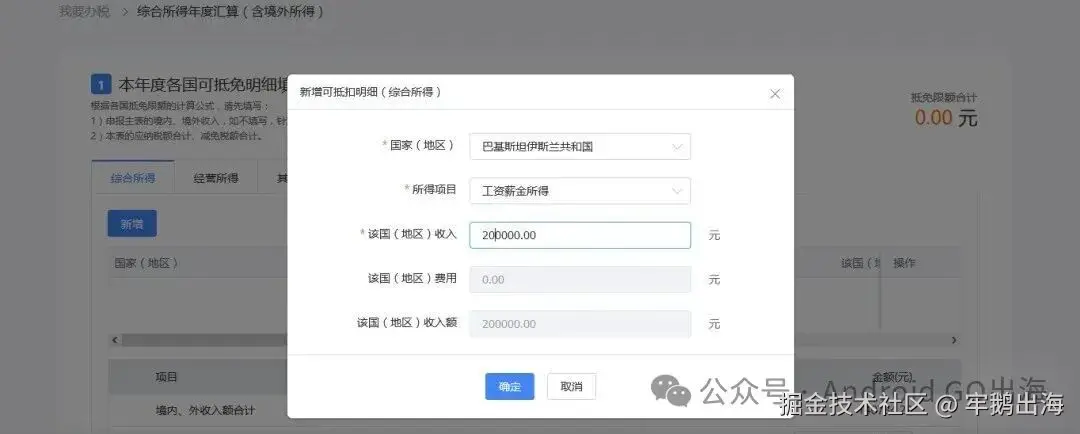Switch to the 综合所得 tab
1080x434 pixels.
click(133, 178)
